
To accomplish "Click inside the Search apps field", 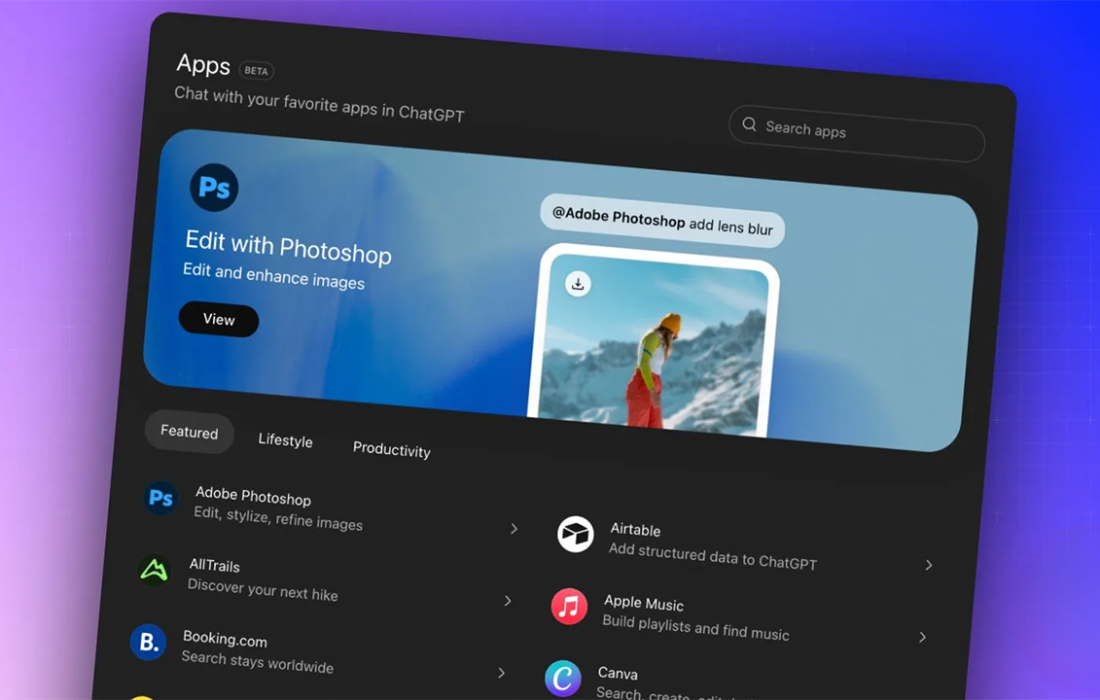I will pos(855,132).
